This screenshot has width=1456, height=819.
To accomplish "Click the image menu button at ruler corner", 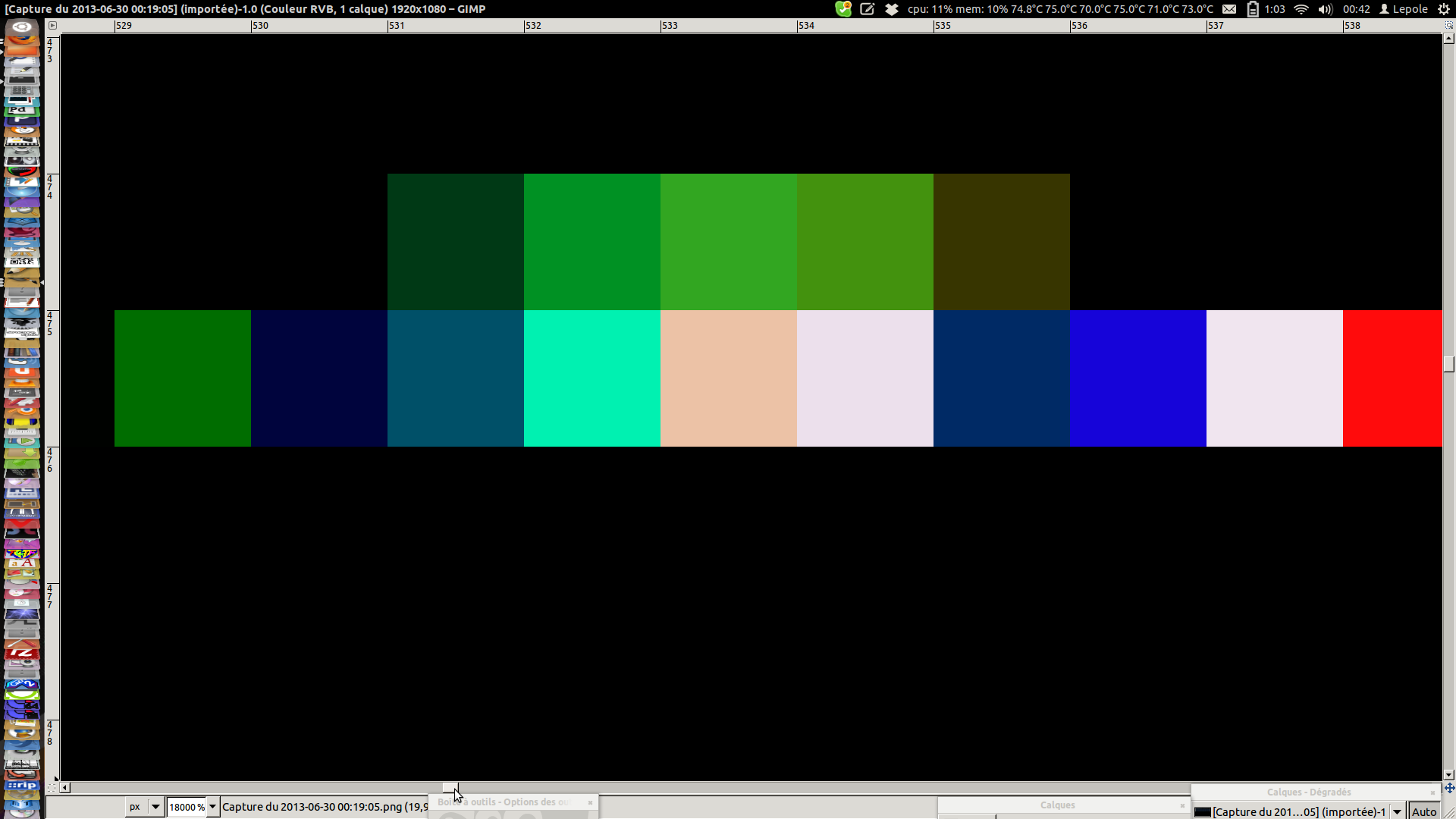I will coord(52,25).
